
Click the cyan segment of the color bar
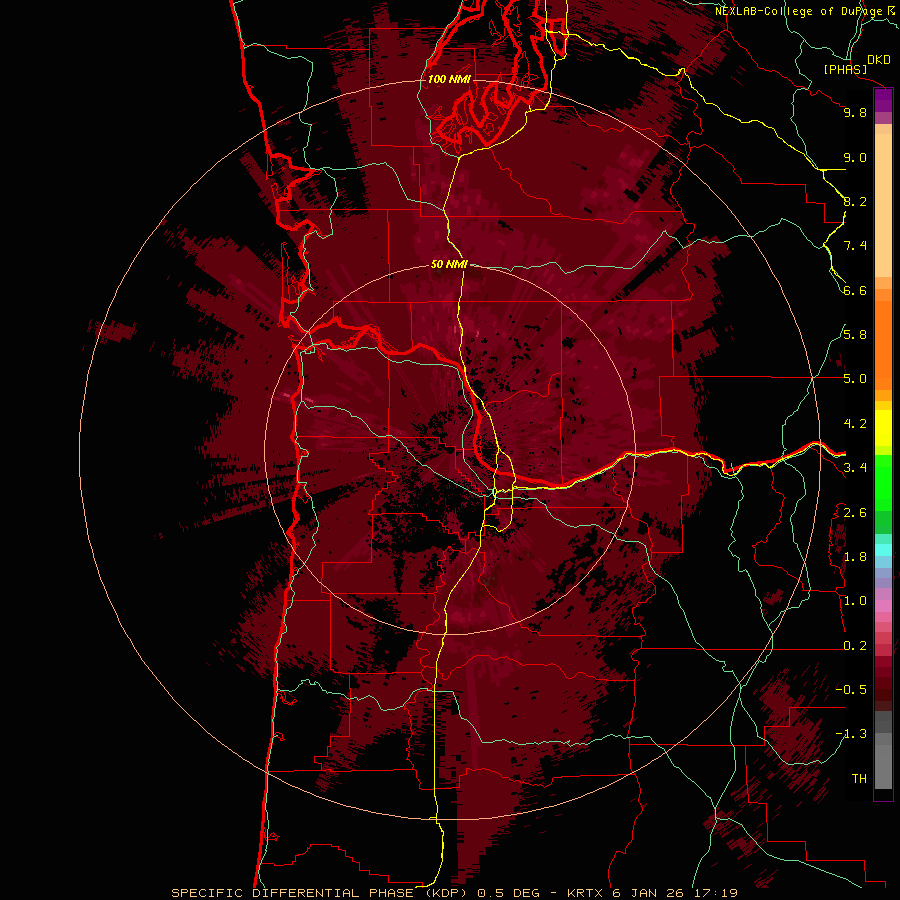pos(883,550)
